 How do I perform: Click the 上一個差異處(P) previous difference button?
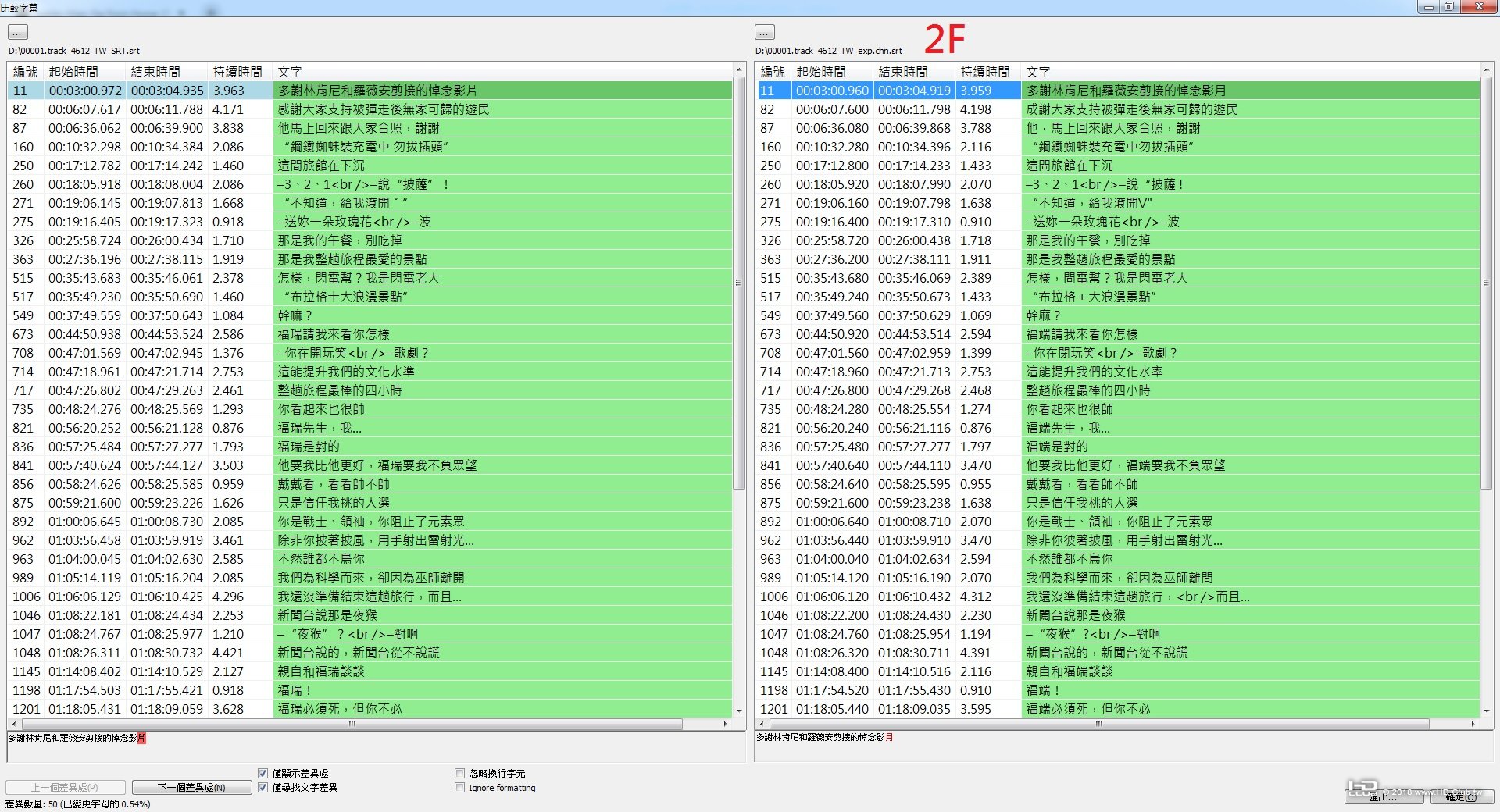coord(66,788)
